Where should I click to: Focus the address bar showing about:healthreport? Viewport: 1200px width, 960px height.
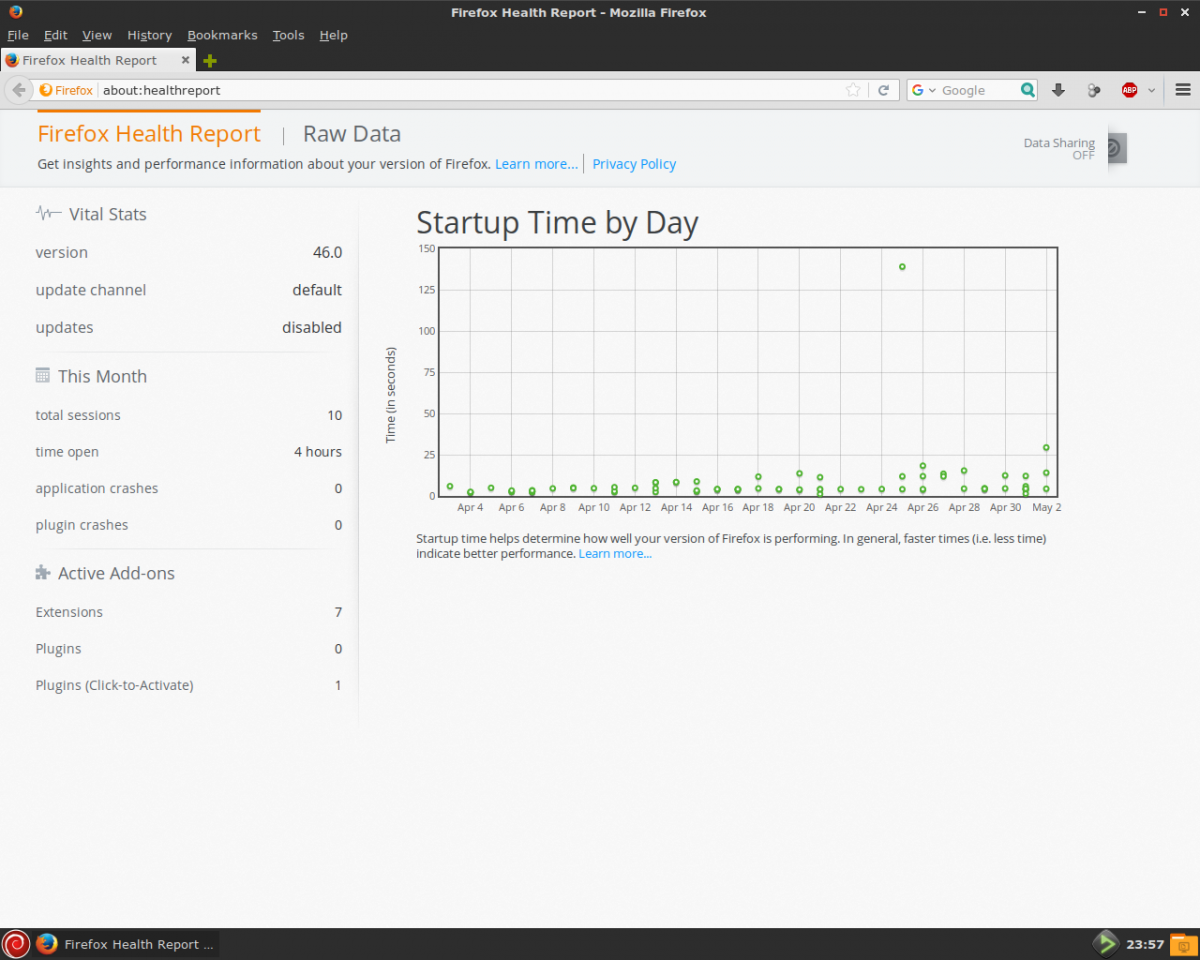(x=470, y=90)
